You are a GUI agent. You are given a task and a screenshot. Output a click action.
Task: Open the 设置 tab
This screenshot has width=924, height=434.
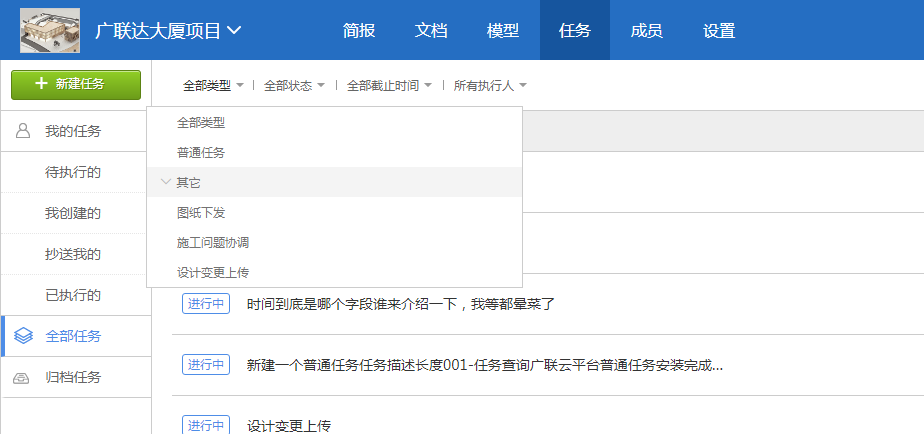point(718,30)
